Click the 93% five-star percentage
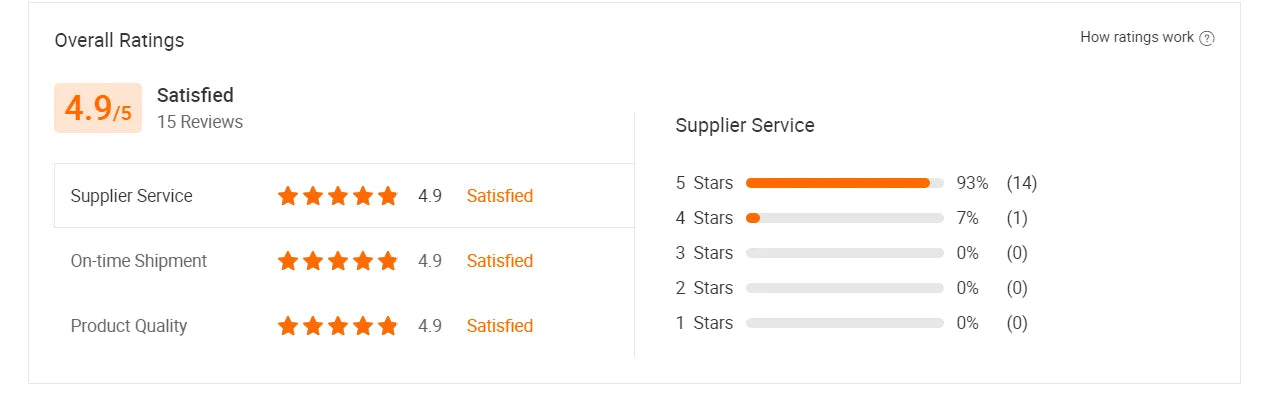The width and height of the screenshot is (1264, 393). pos(972,183)
